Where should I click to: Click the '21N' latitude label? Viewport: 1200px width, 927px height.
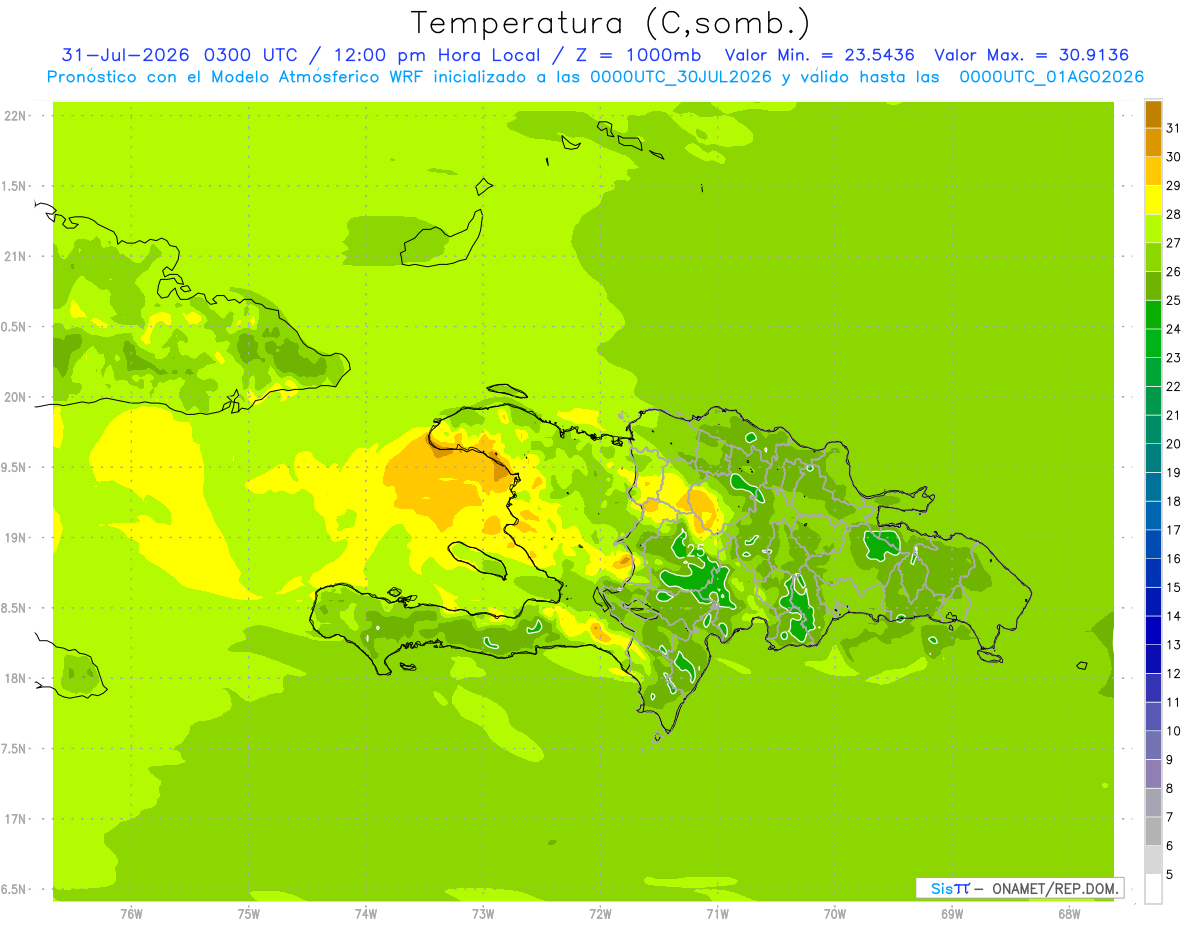(x=16, y=256)
